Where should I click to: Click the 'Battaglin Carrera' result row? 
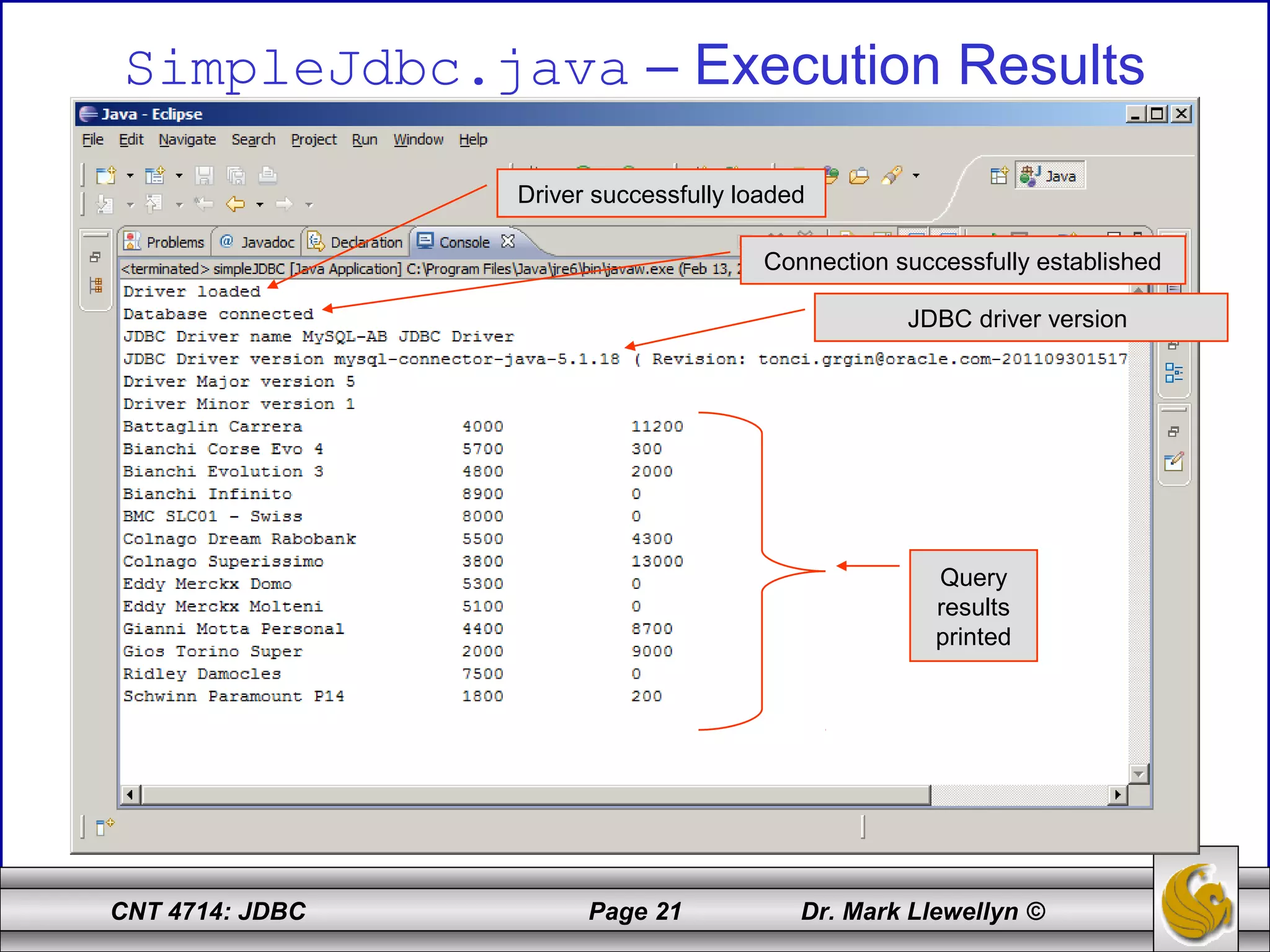403,426
